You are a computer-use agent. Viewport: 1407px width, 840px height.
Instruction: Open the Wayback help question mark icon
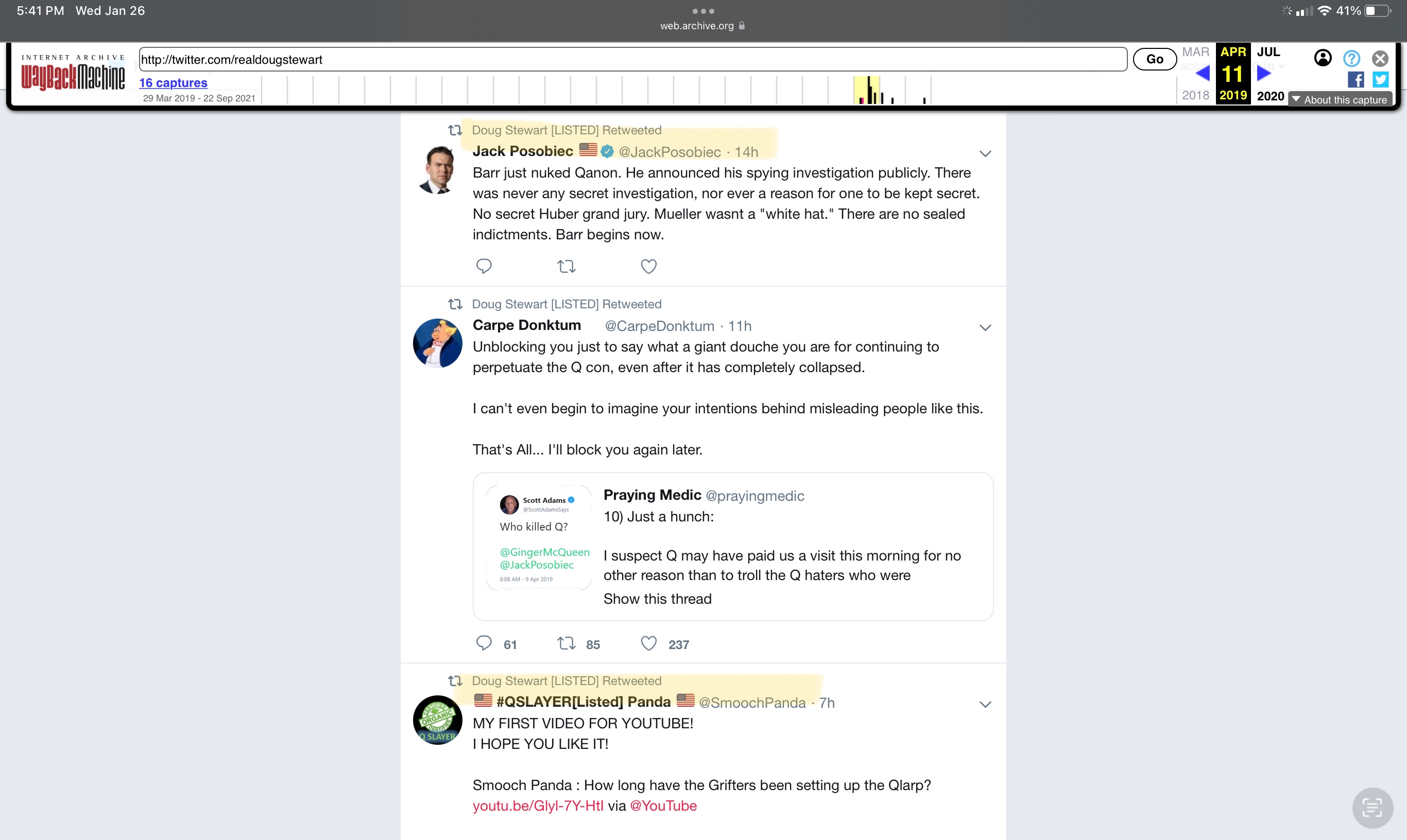point(1351,58)
